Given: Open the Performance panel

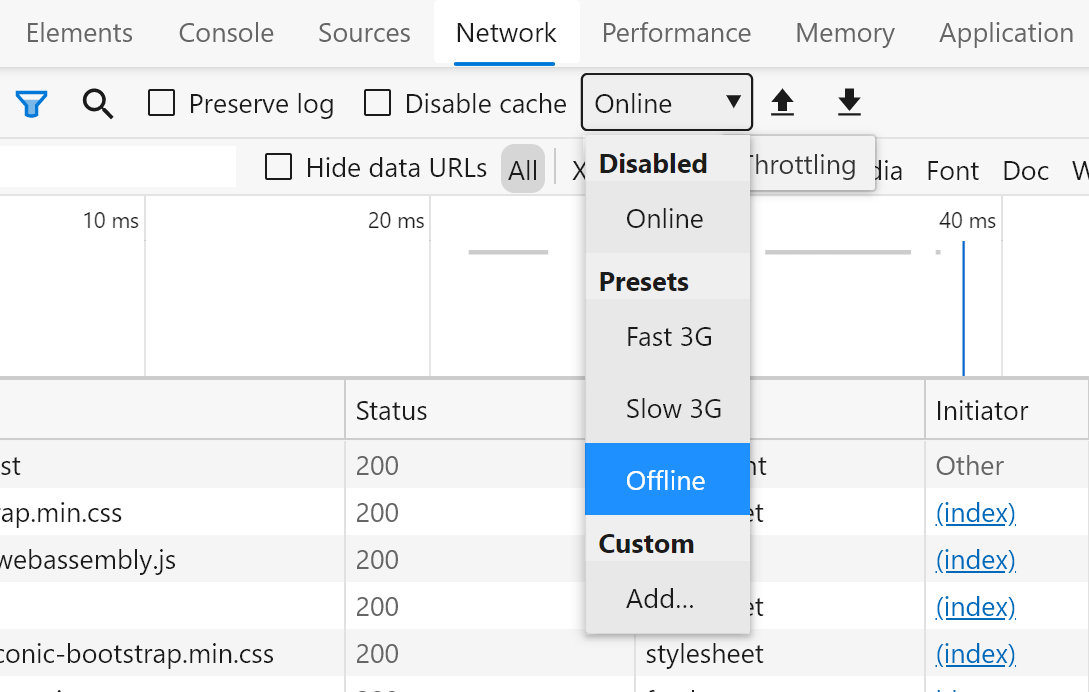Looking at the screenshot, I should point(676,32).
